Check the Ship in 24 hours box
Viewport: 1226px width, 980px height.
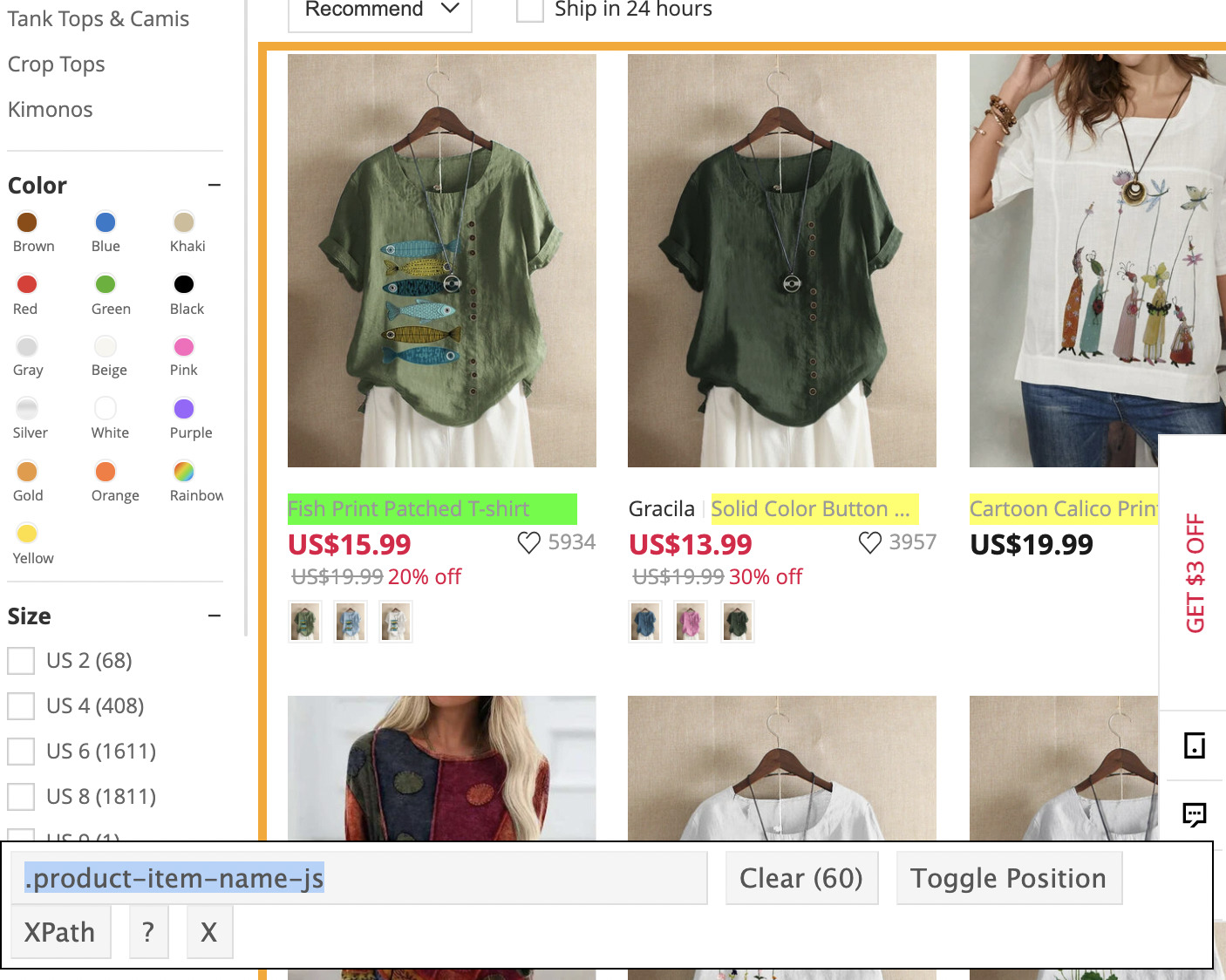tap(530, 9)
